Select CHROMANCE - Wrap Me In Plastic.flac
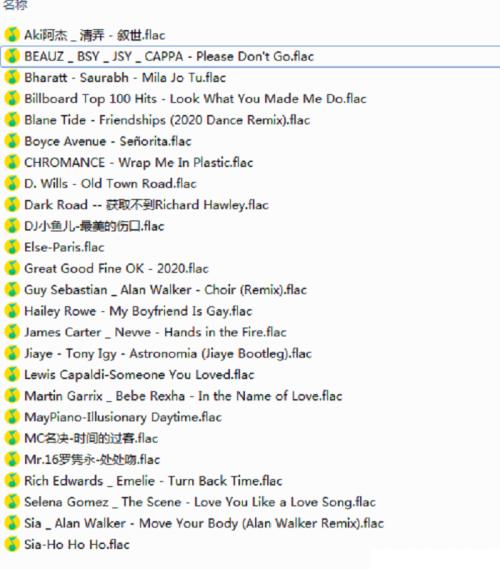Screen dimensions: 500x569 click(x=139, y=163)
